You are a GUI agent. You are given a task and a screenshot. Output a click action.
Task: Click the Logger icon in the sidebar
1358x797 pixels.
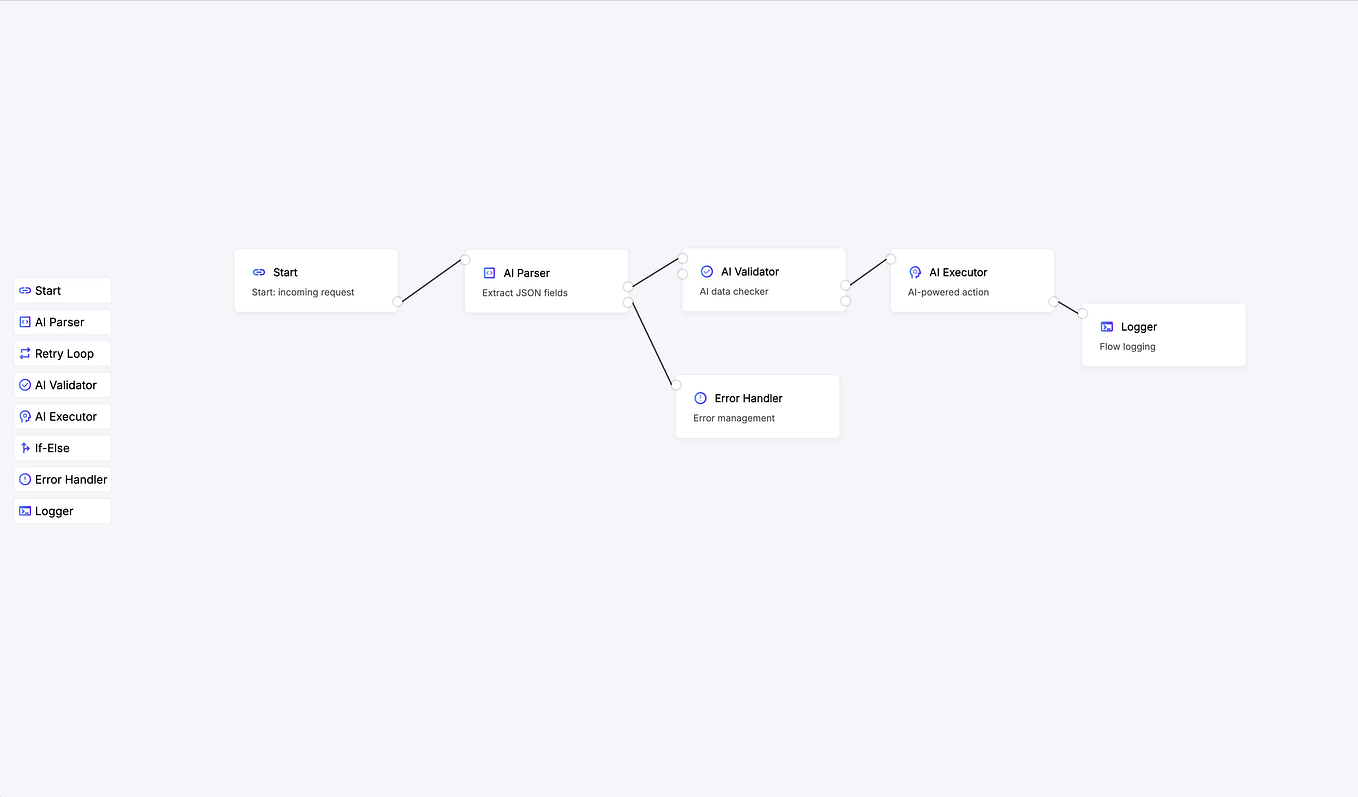(x=23, y=511)
